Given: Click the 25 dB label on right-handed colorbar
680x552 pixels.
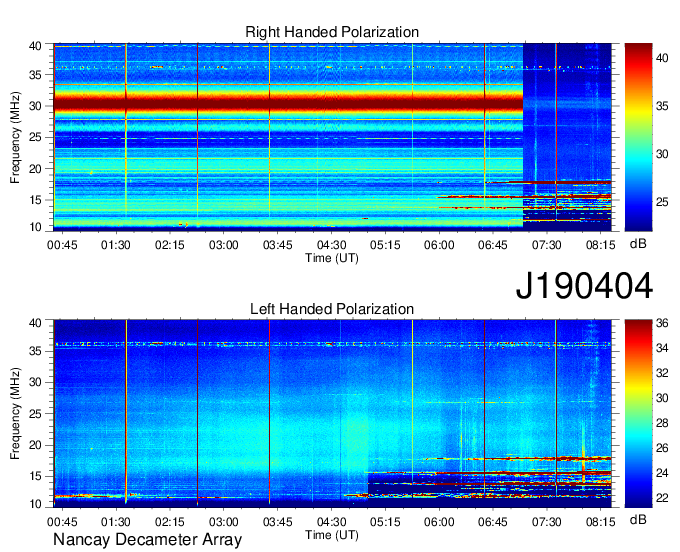Looking at the screenshot, I should pos(662,202).
